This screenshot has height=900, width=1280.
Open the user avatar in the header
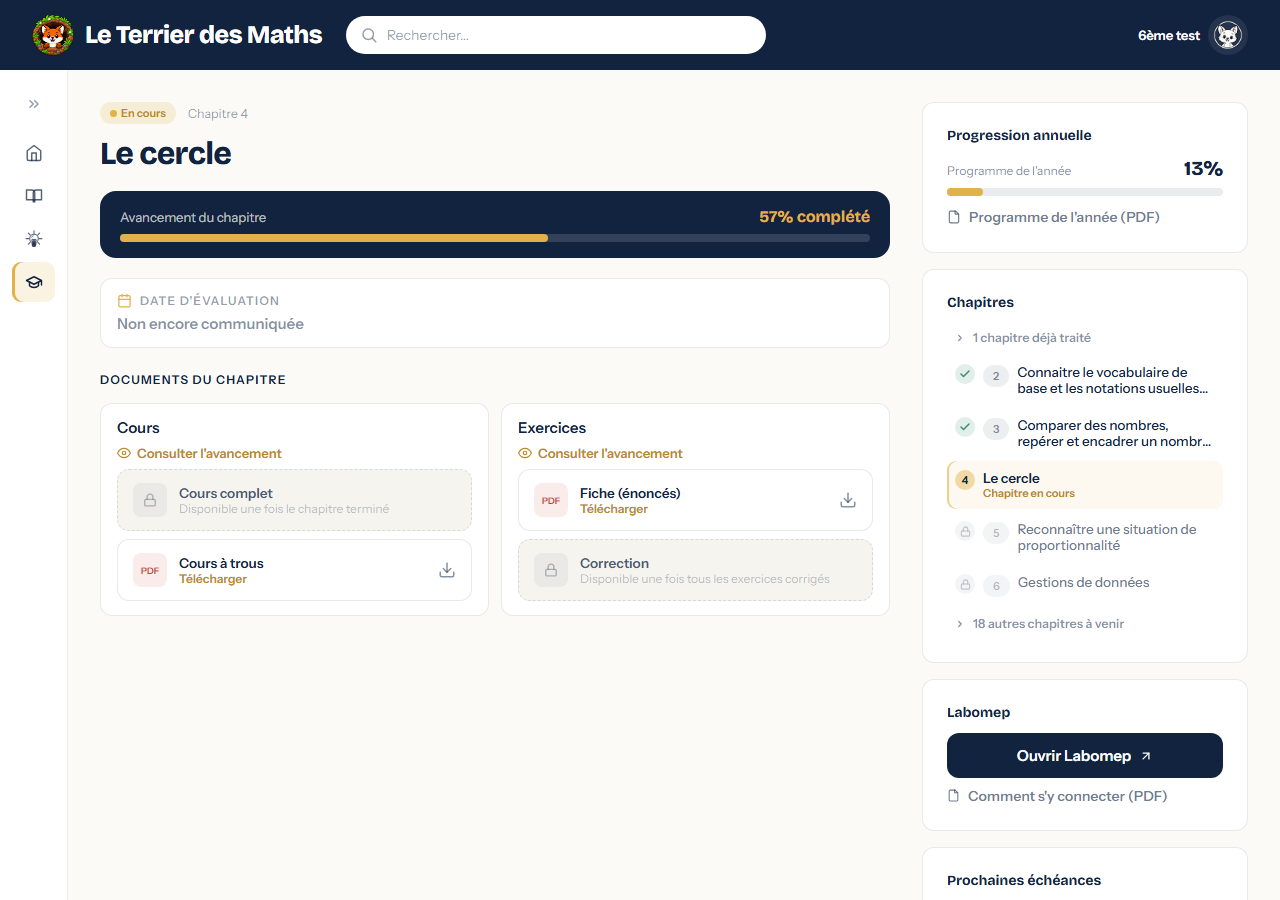tap(1227, 35)
